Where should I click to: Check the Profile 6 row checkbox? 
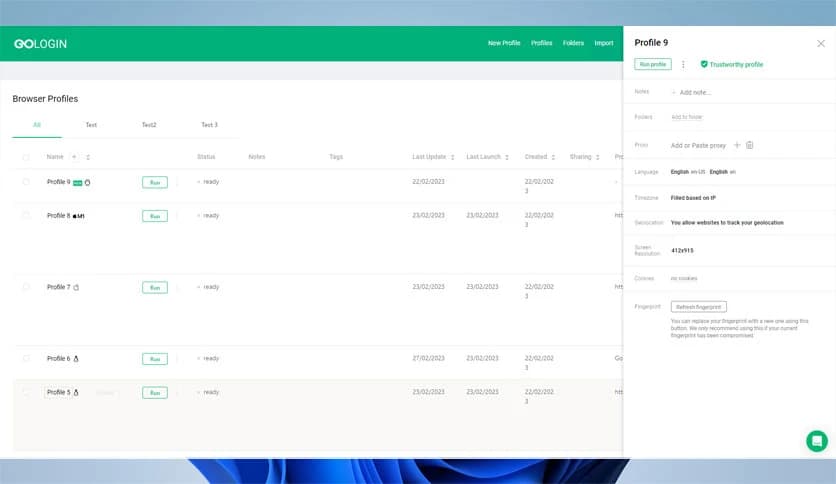click(26, 358)
